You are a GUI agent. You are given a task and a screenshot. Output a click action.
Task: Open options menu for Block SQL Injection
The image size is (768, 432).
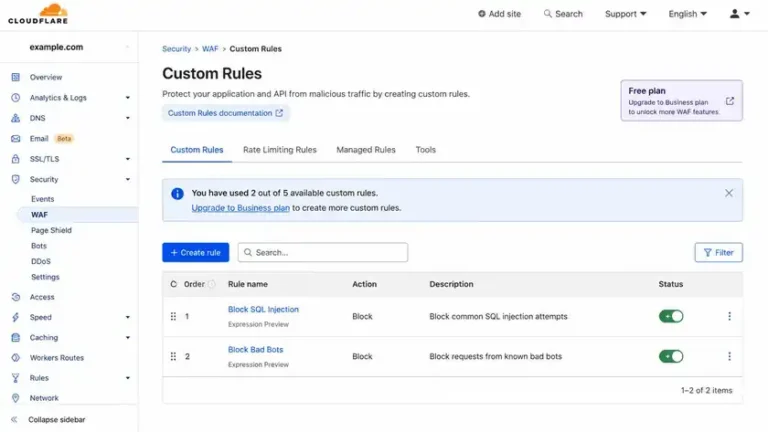pos(729,316)
